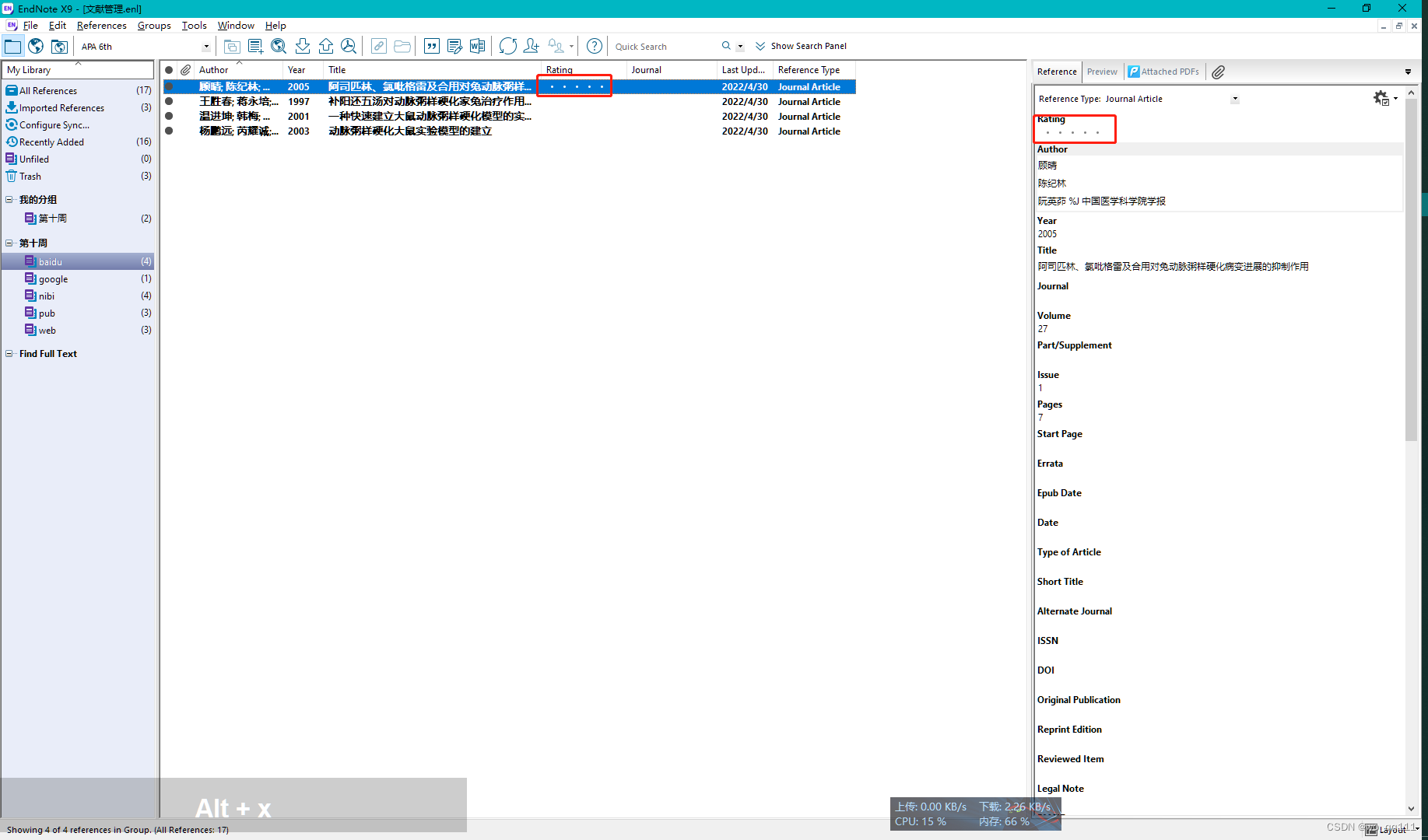Open the References menu
The height and width of the screenshot is (840, 1428).
click(x=101, y=25)
